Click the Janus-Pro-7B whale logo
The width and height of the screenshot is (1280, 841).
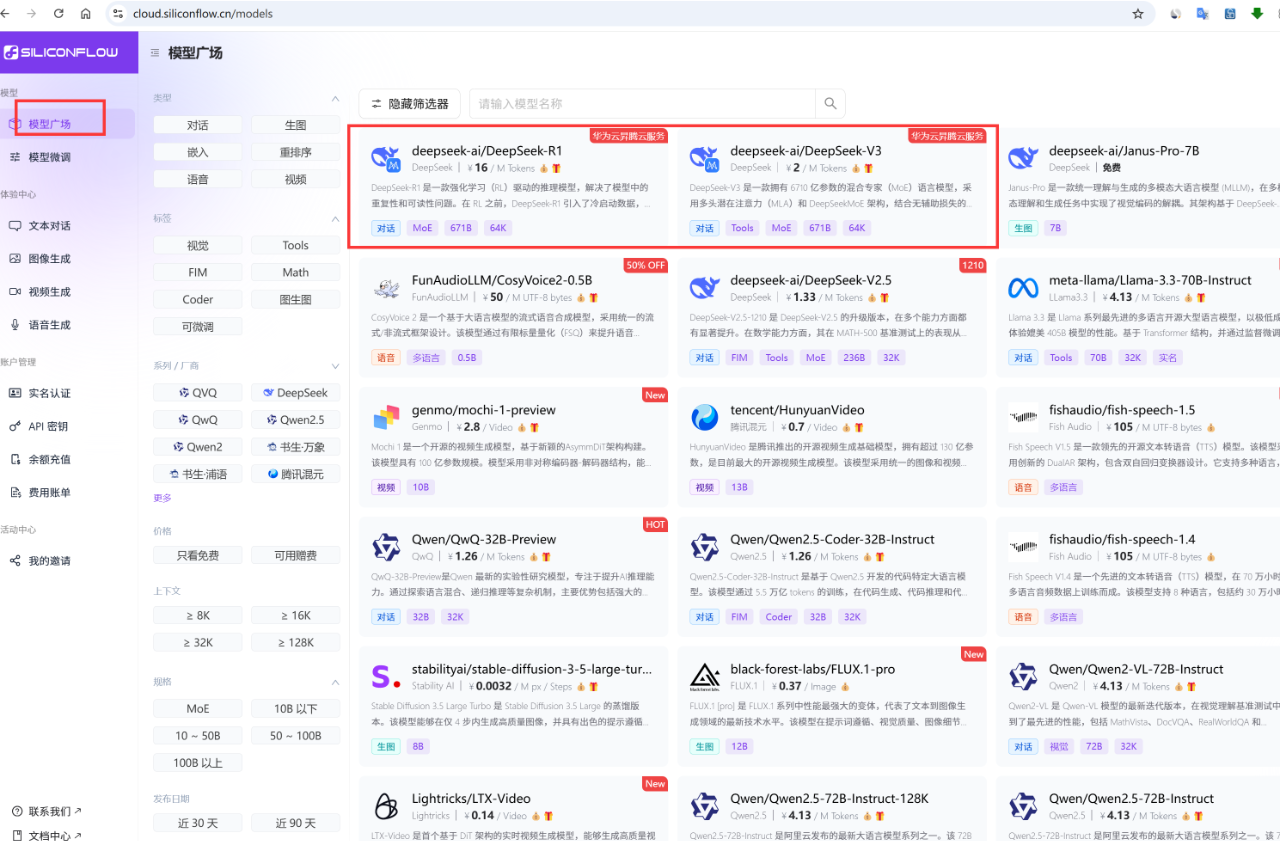(x=1023, y=158)
